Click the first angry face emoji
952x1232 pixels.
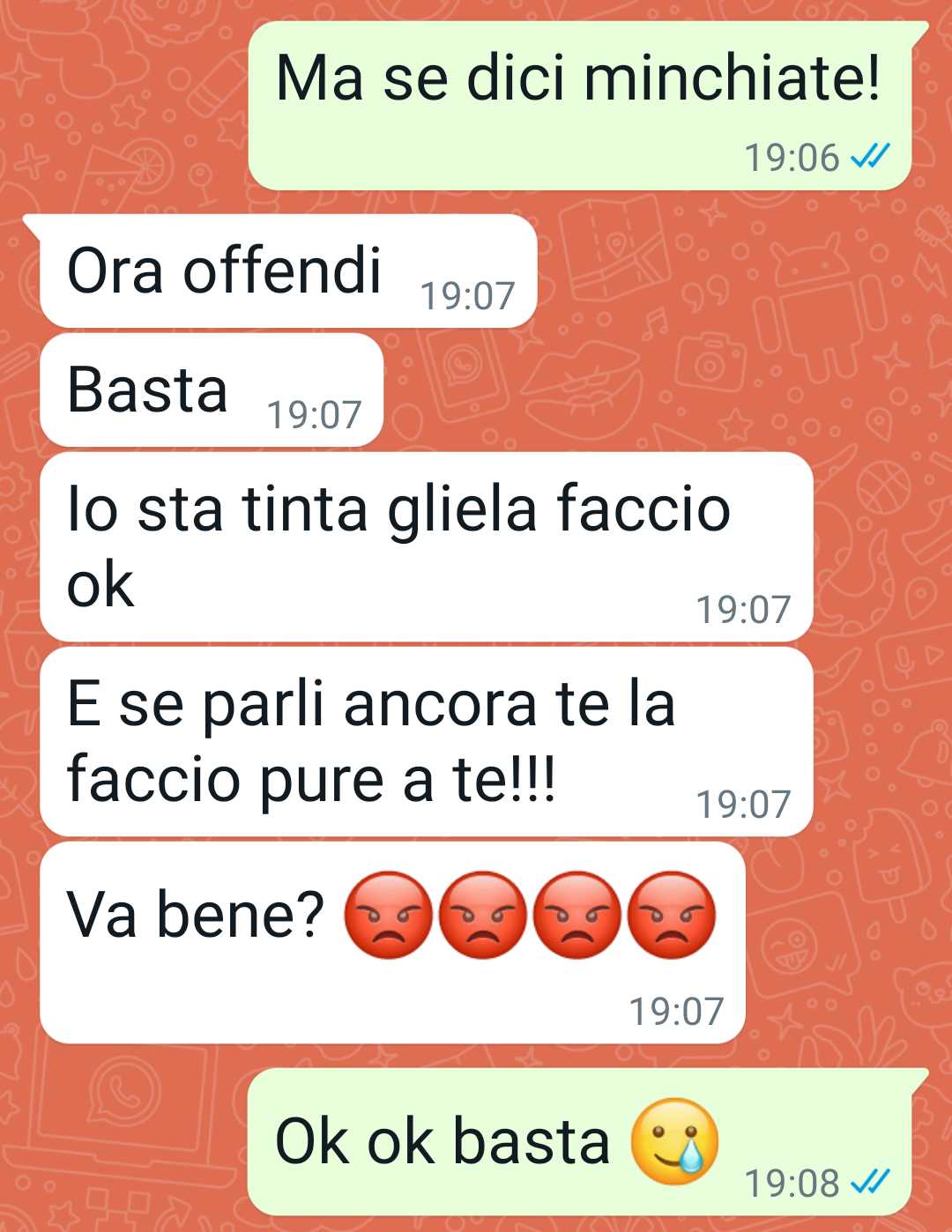coord(388,916)
